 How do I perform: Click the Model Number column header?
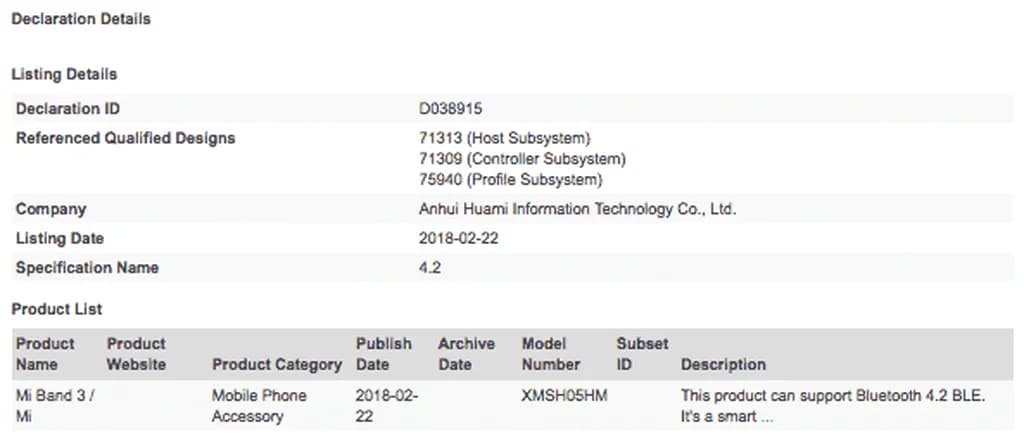point(550,354)
